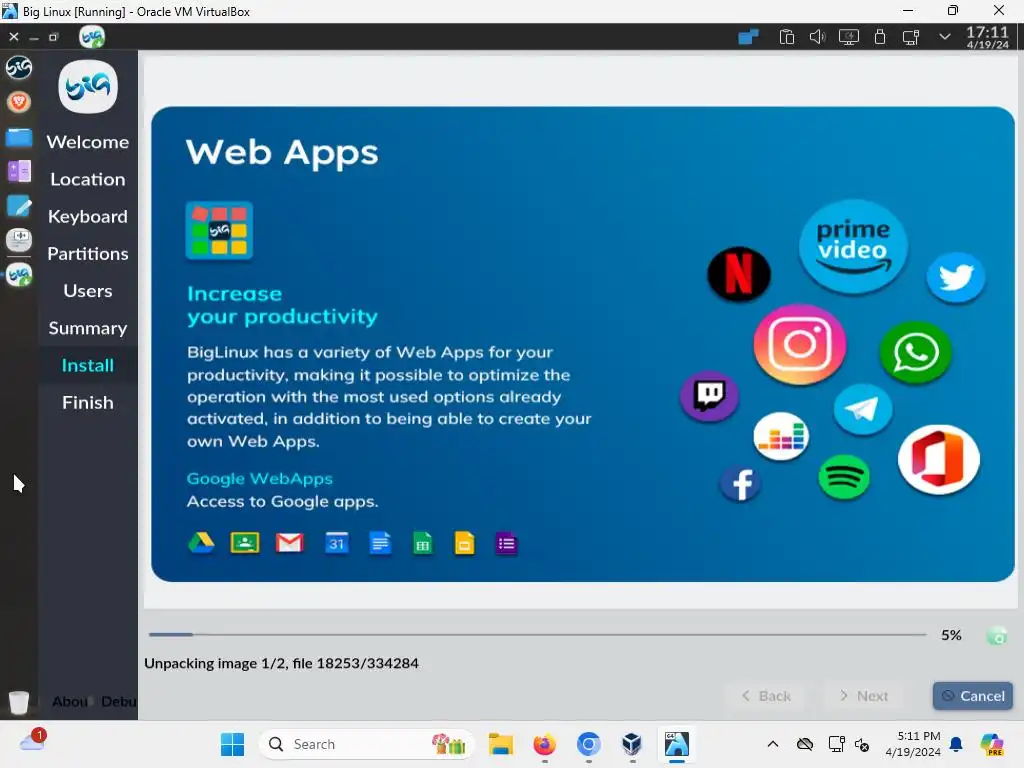Click the BigLinux Web Apps grid icon
Screen dimensions: 1024x768
[219, 231]
